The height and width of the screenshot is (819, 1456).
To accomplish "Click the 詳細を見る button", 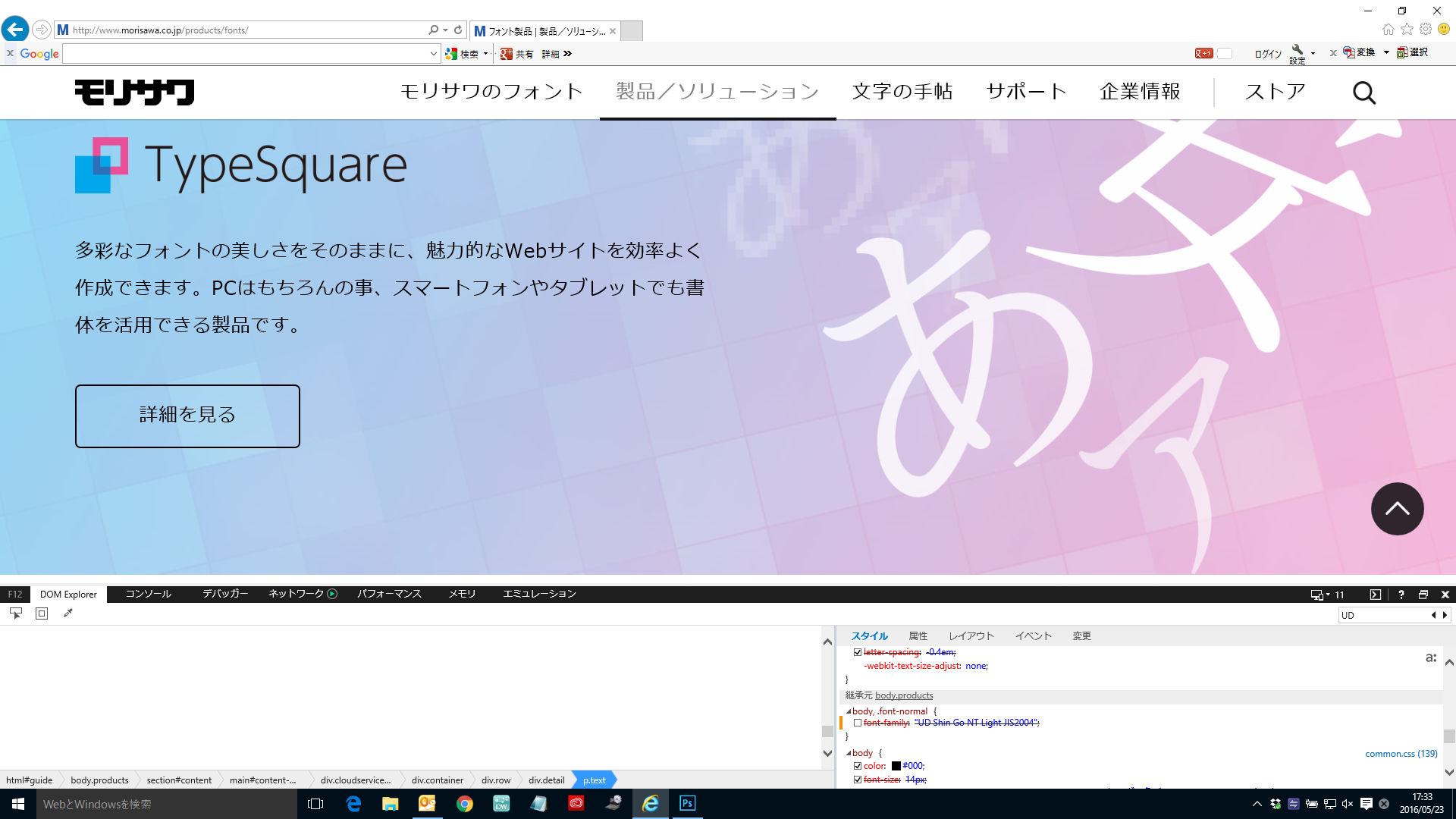I will 187,416.
